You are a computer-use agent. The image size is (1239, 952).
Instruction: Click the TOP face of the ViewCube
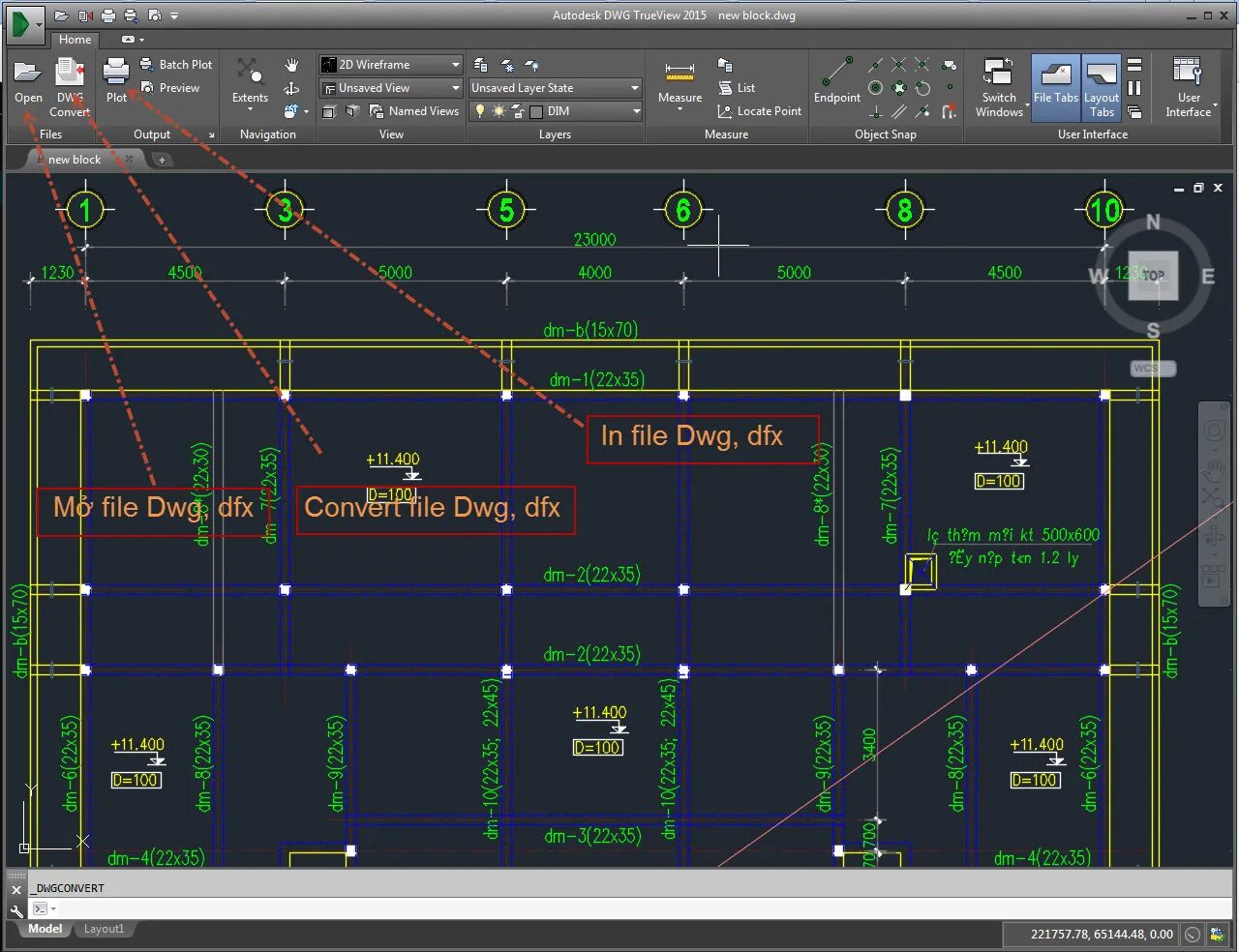tap(1153, 275)
